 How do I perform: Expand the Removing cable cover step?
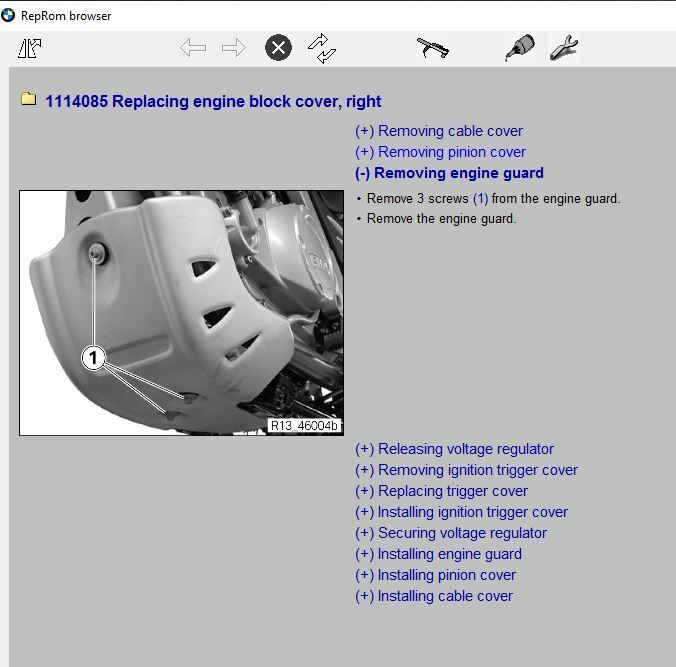439,131
